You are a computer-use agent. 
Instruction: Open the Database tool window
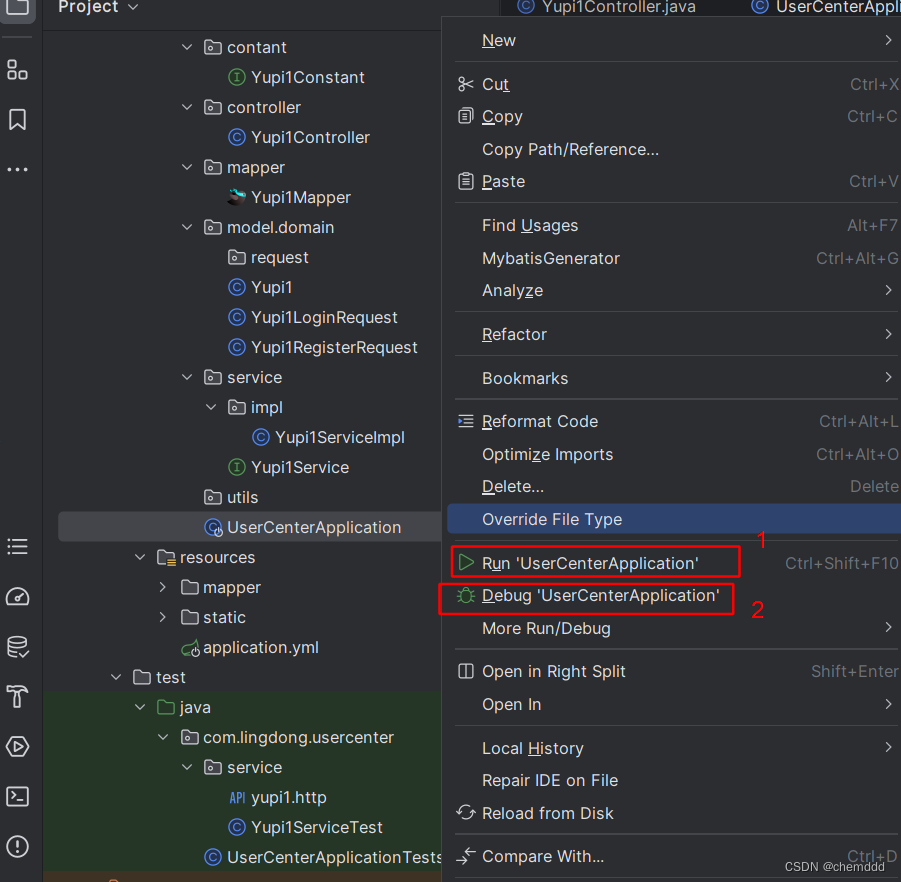17,646
